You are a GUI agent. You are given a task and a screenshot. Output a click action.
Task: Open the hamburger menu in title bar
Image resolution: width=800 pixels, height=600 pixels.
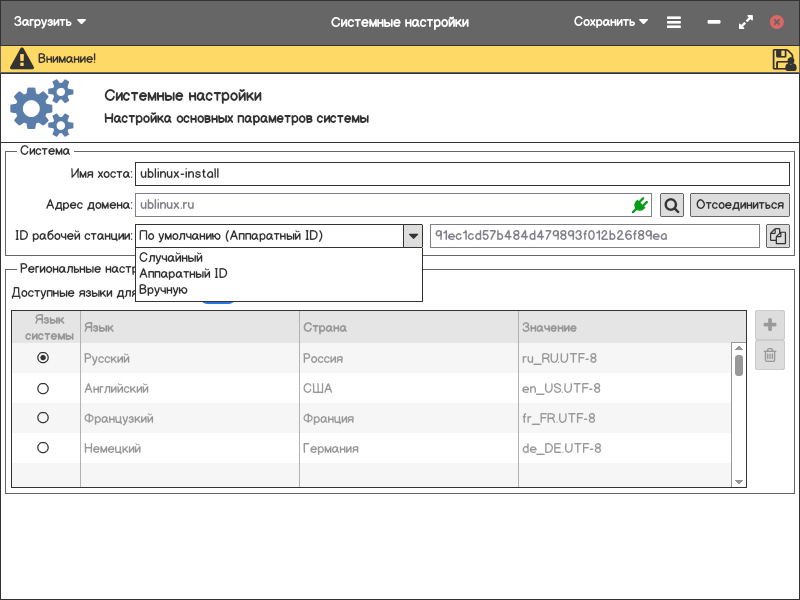(x=674, y=22)
